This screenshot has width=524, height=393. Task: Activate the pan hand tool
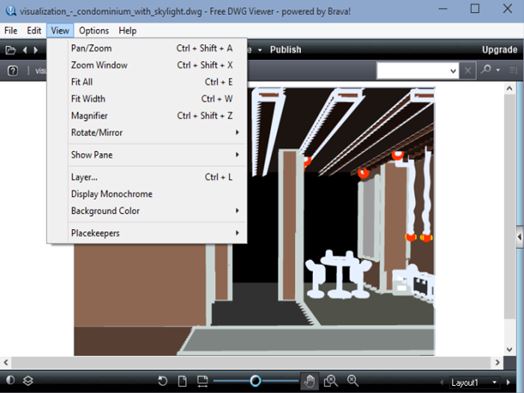tap(309, 381)
